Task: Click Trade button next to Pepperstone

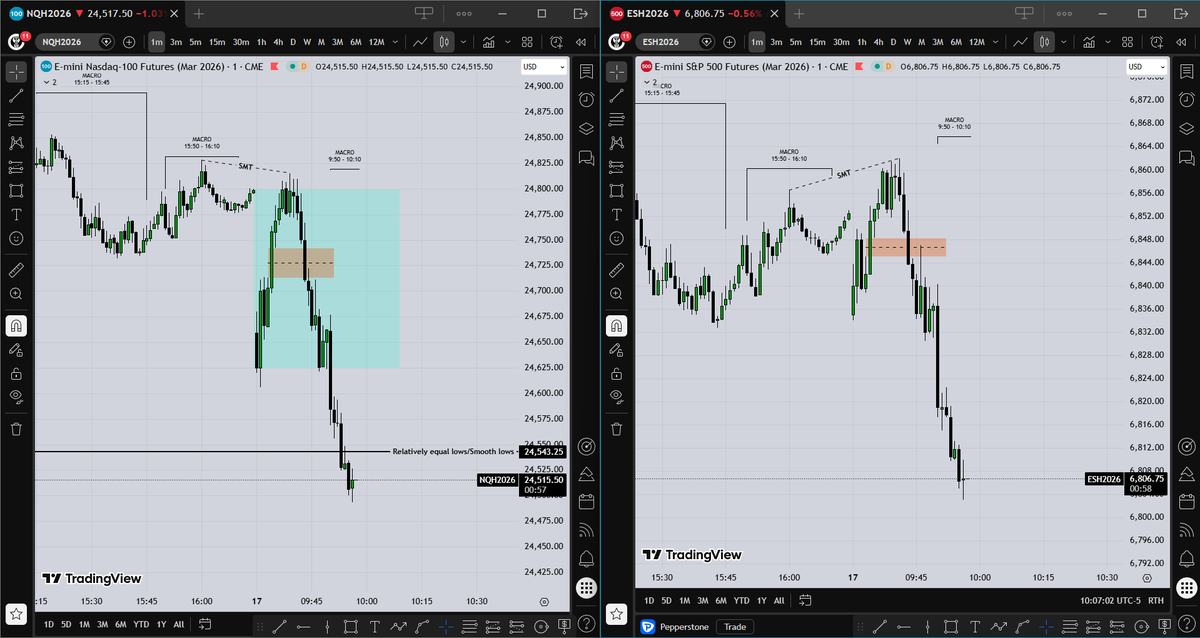Action: click(735, 627)
